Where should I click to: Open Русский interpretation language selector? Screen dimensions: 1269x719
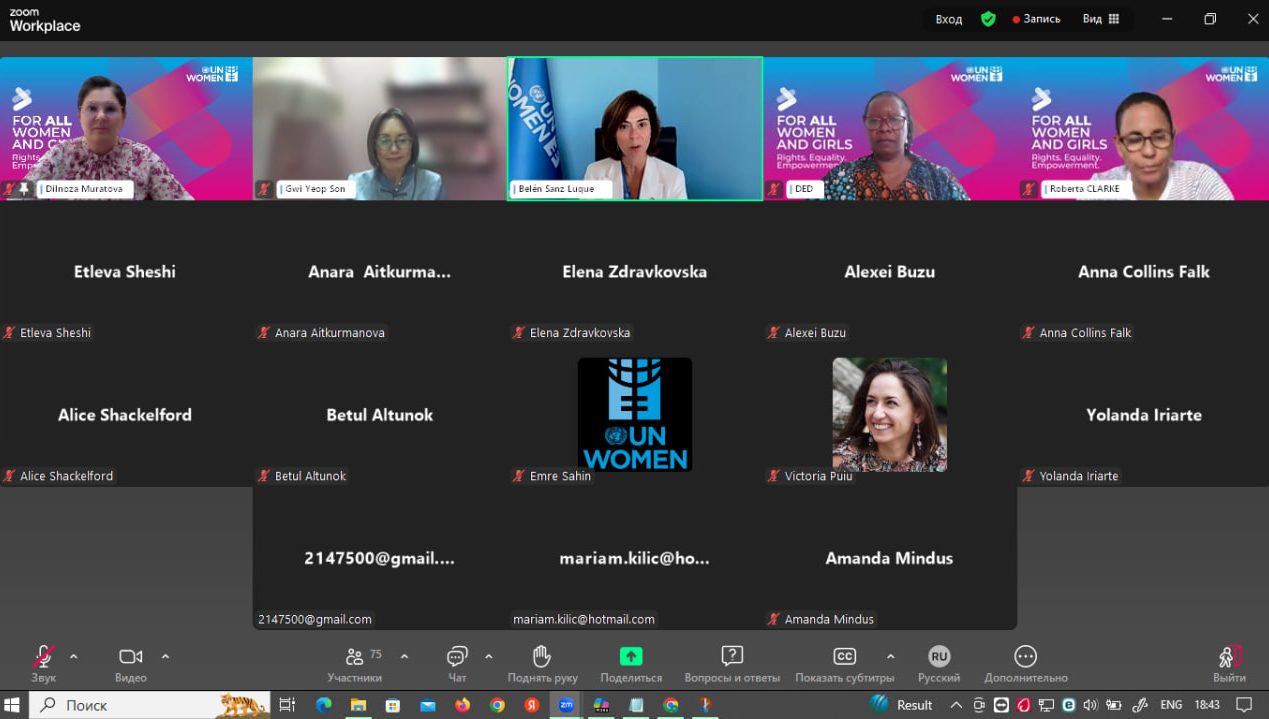(939, 664)
